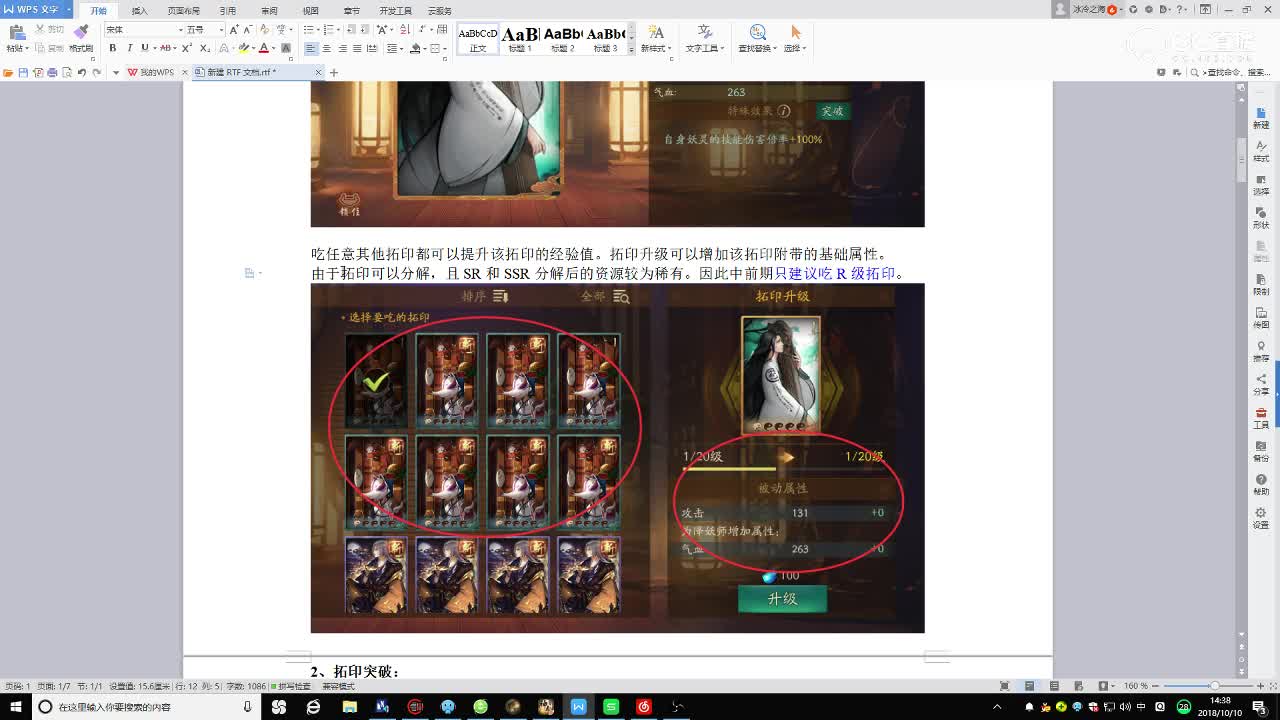Image resolution: width=1280 pixels, height=720 pixels.
Task: Click the Undo arrow icon
Action: [x=82, y=72]
